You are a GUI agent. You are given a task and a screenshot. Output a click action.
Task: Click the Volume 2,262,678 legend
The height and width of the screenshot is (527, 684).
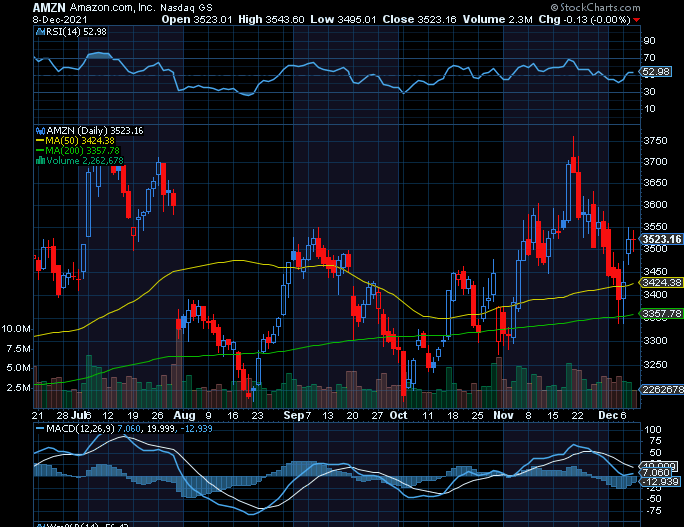[85, 161]
